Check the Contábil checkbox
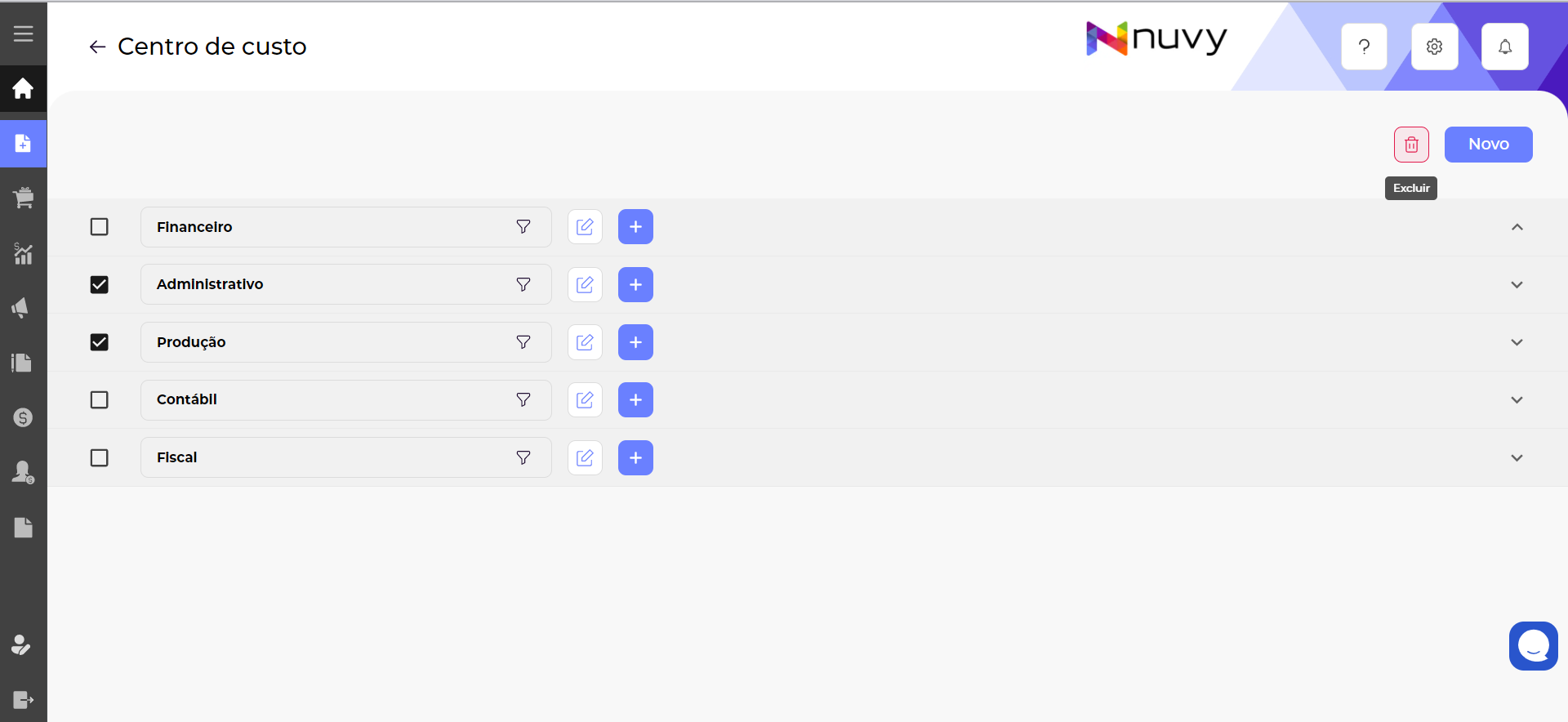 click(x=99, y=399)
